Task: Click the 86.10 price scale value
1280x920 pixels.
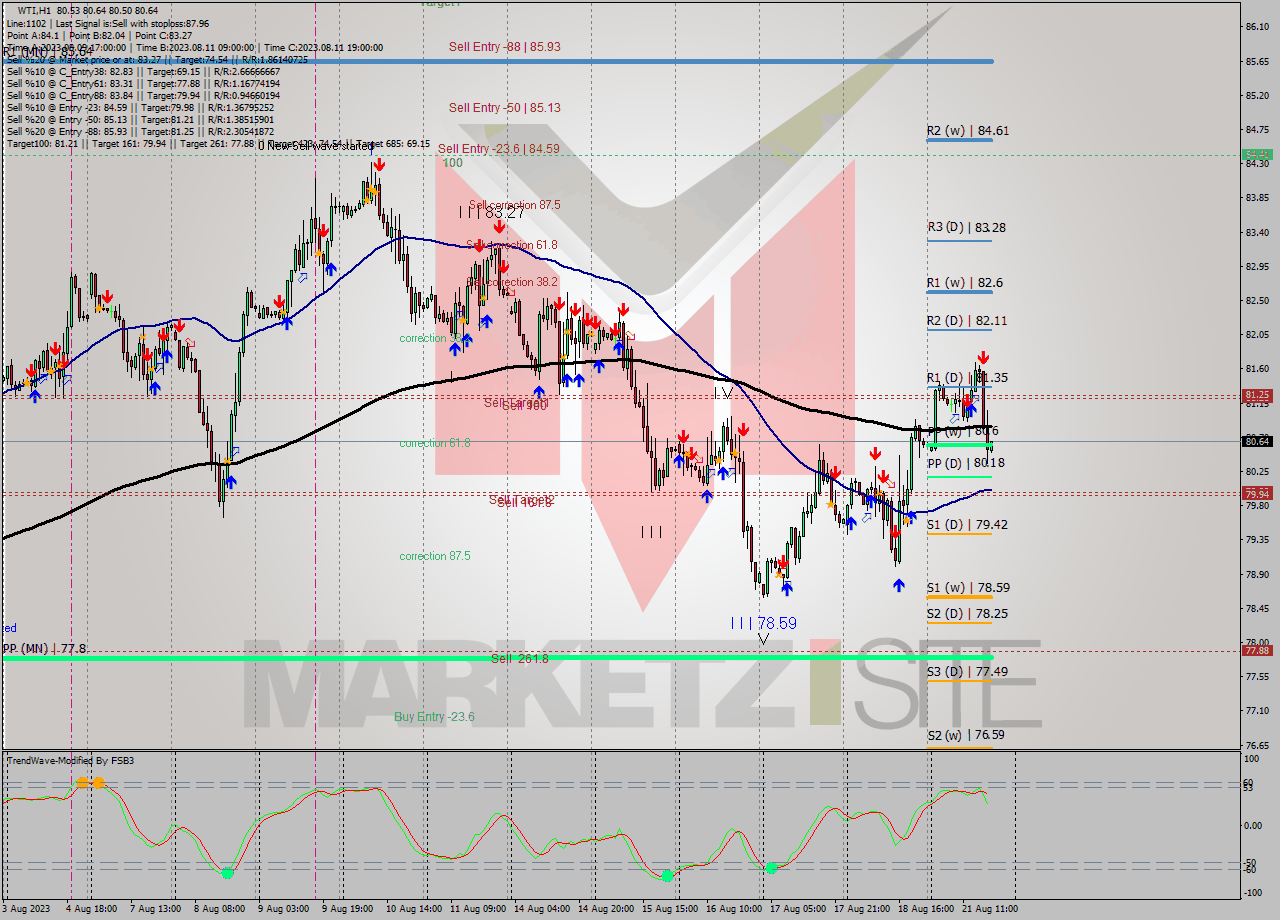Action: 1257,26
